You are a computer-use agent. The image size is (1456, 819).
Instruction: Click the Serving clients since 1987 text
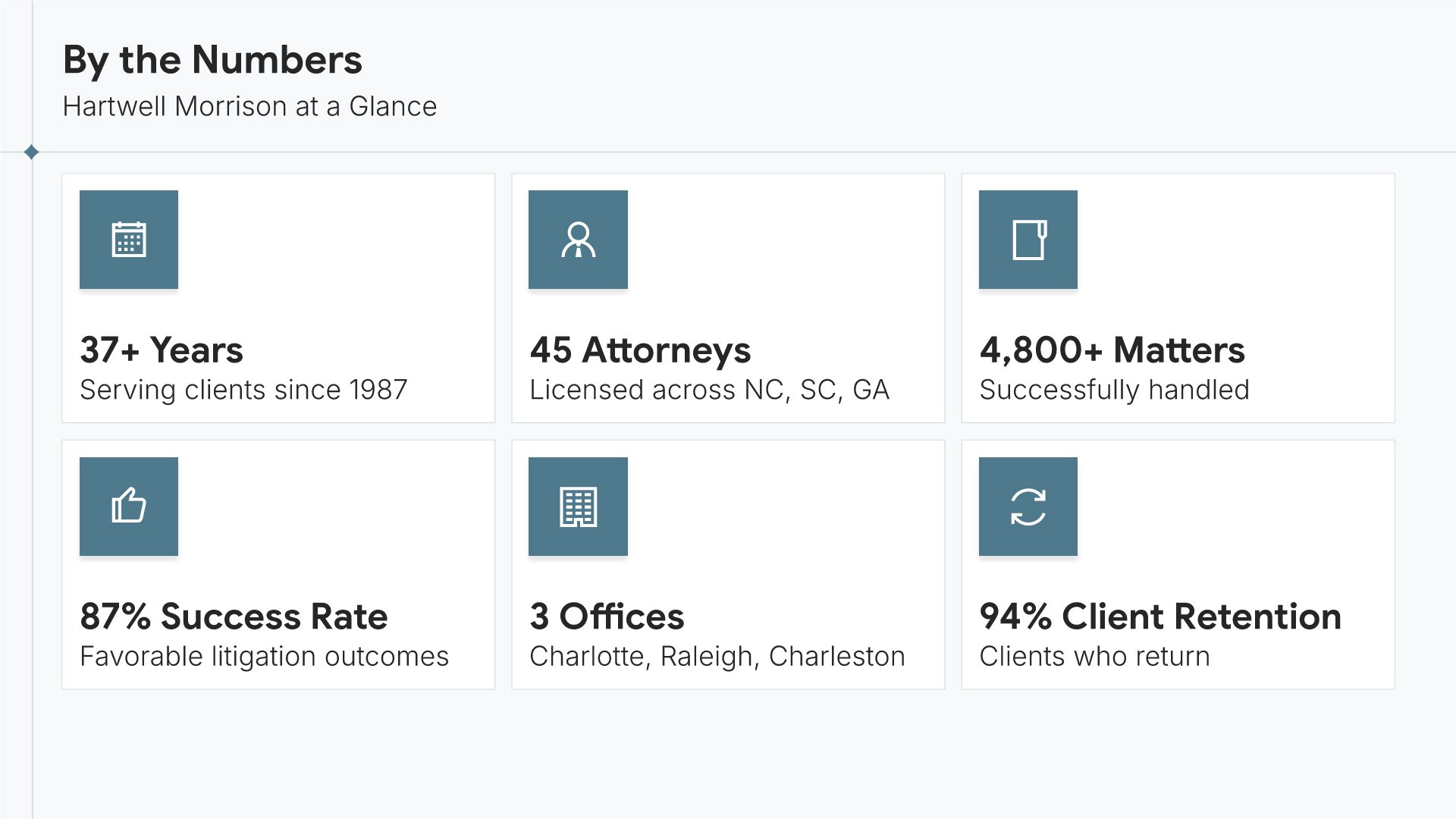[243, 390]
